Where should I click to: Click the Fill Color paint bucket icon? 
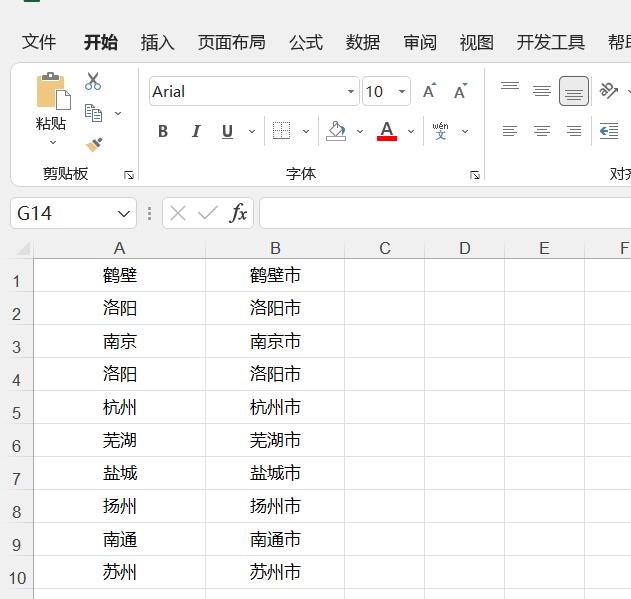[x=336, y=131]
